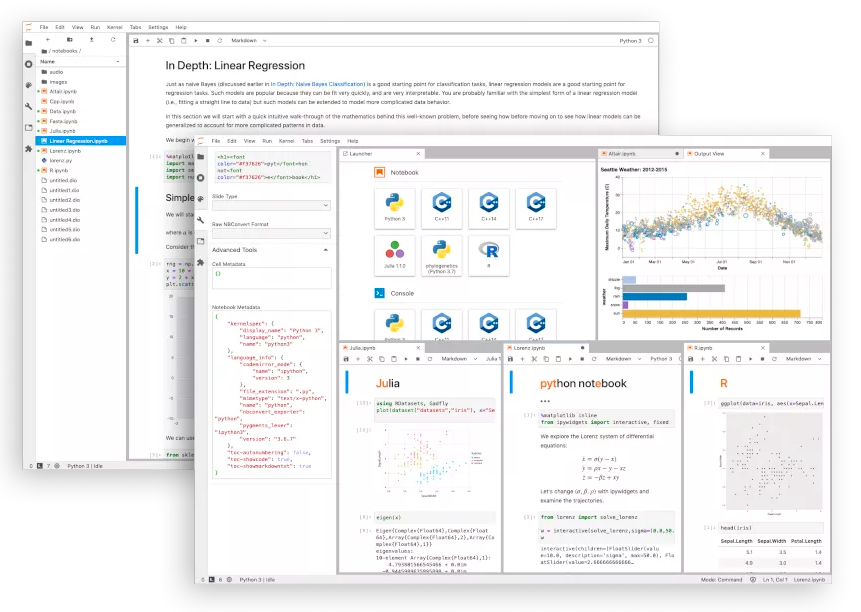Copy the selected cell in Lorenz.ipynb toolbar
Screen dimensions: 861x612
(546, 359)
